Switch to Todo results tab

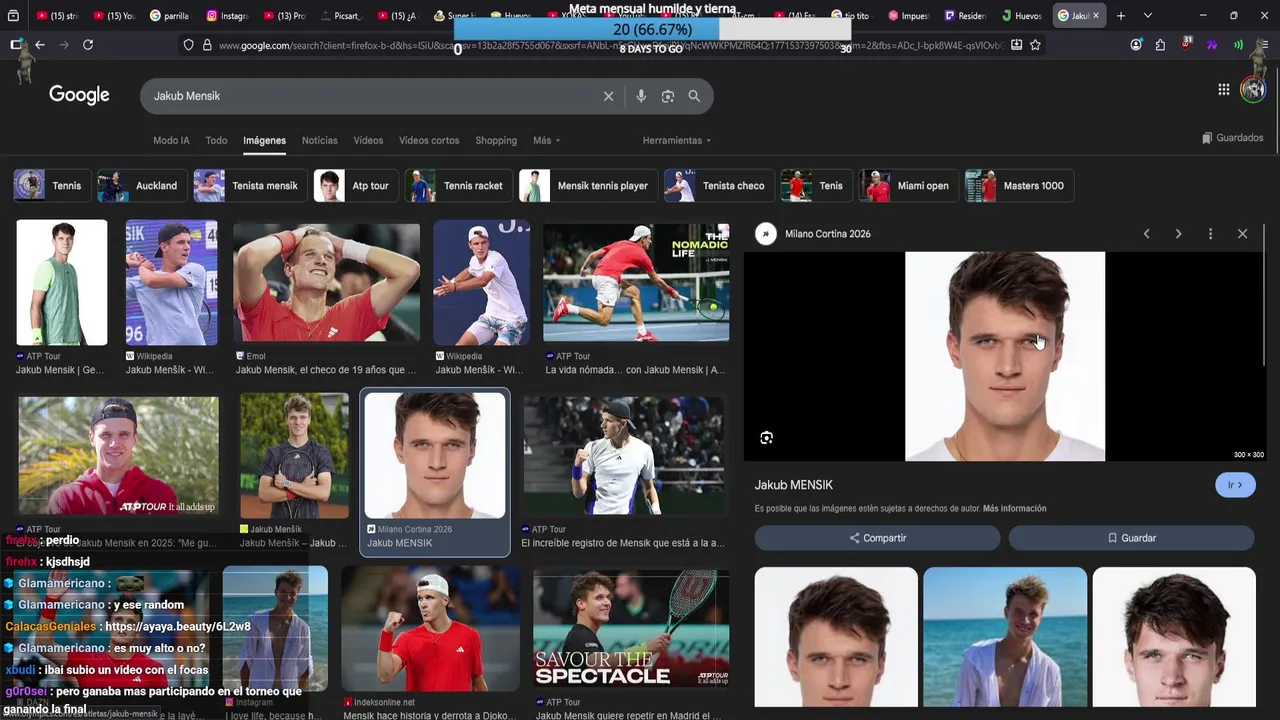pos(216,141)
